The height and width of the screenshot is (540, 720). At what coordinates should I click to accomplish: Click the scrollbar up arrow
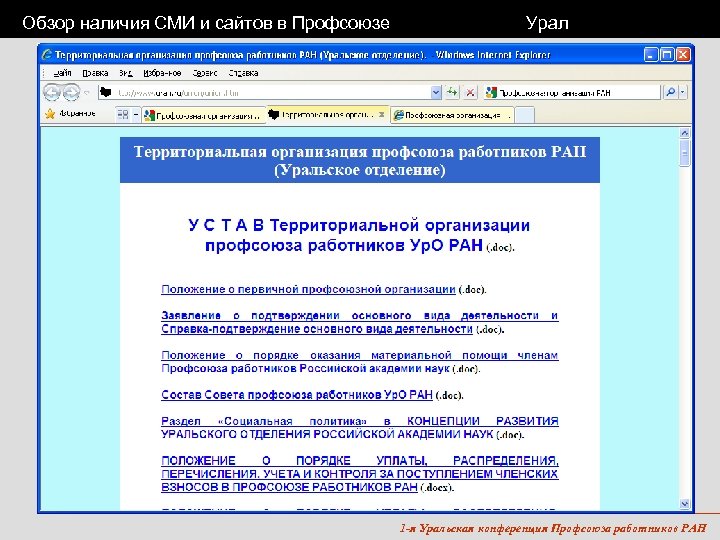click(684, 133)
